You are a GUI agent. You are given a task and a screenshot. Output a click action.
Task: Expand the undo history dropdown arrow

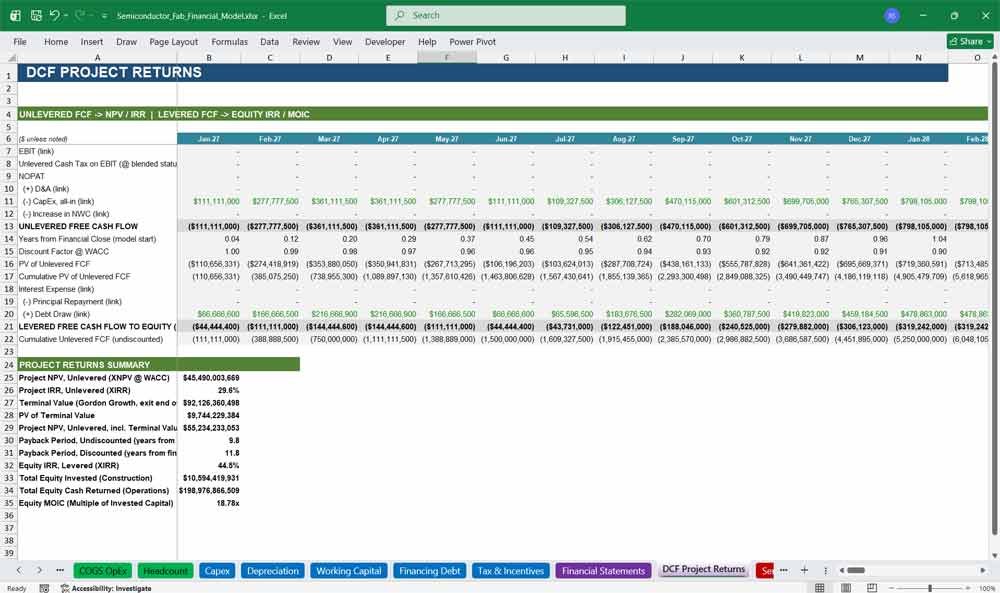pyautogui.click(x=65, y=16)
